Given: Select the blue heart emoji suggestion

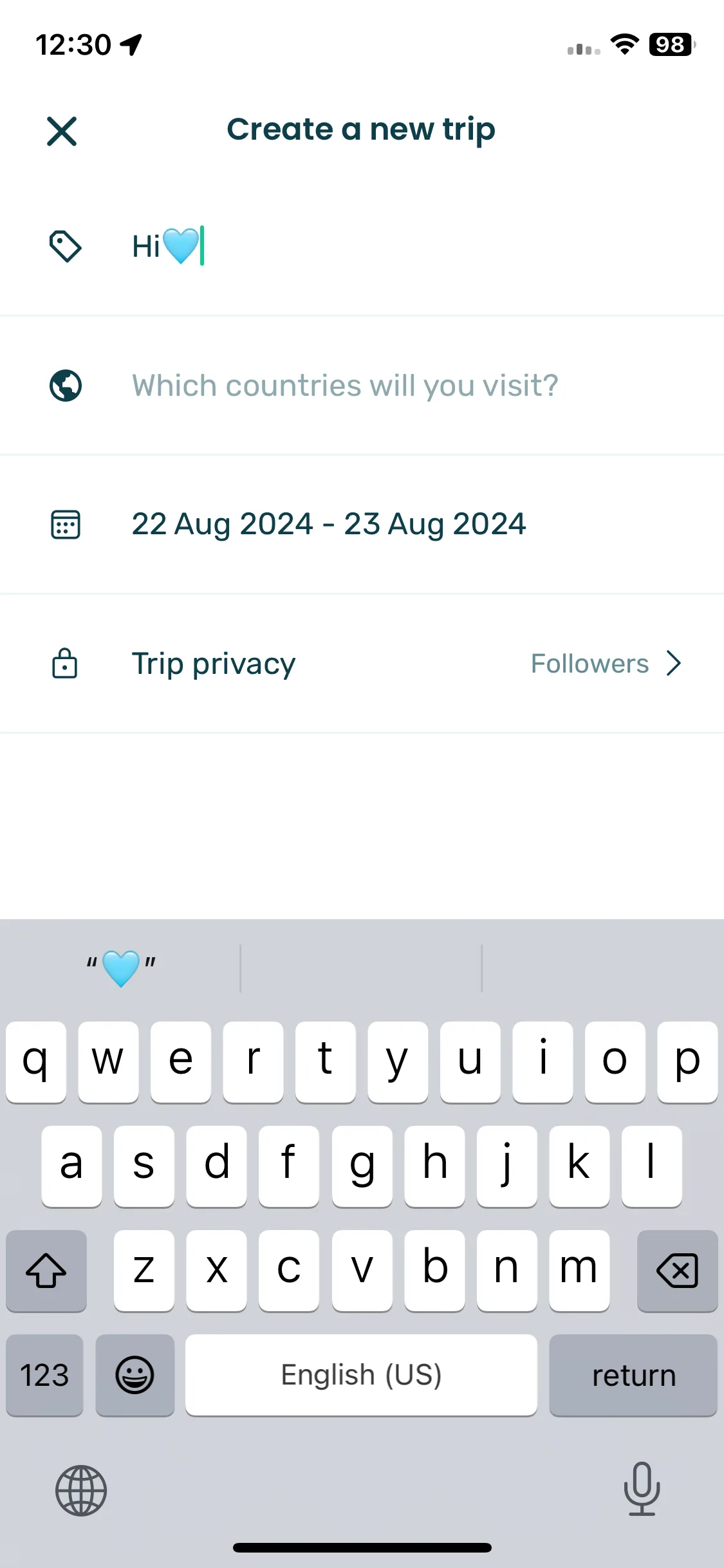Looking at the screenshot, I should [x=121, y=967].
